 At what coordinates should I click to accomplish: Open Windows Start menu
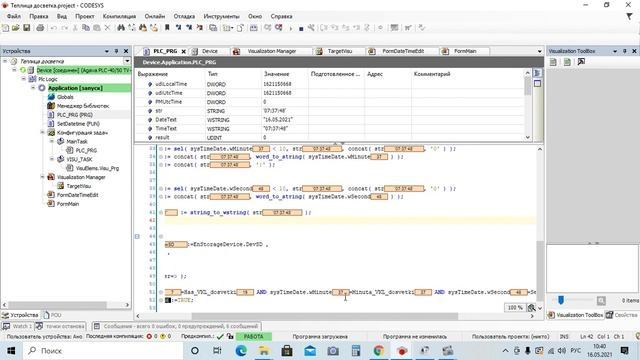tap(11, 351)
